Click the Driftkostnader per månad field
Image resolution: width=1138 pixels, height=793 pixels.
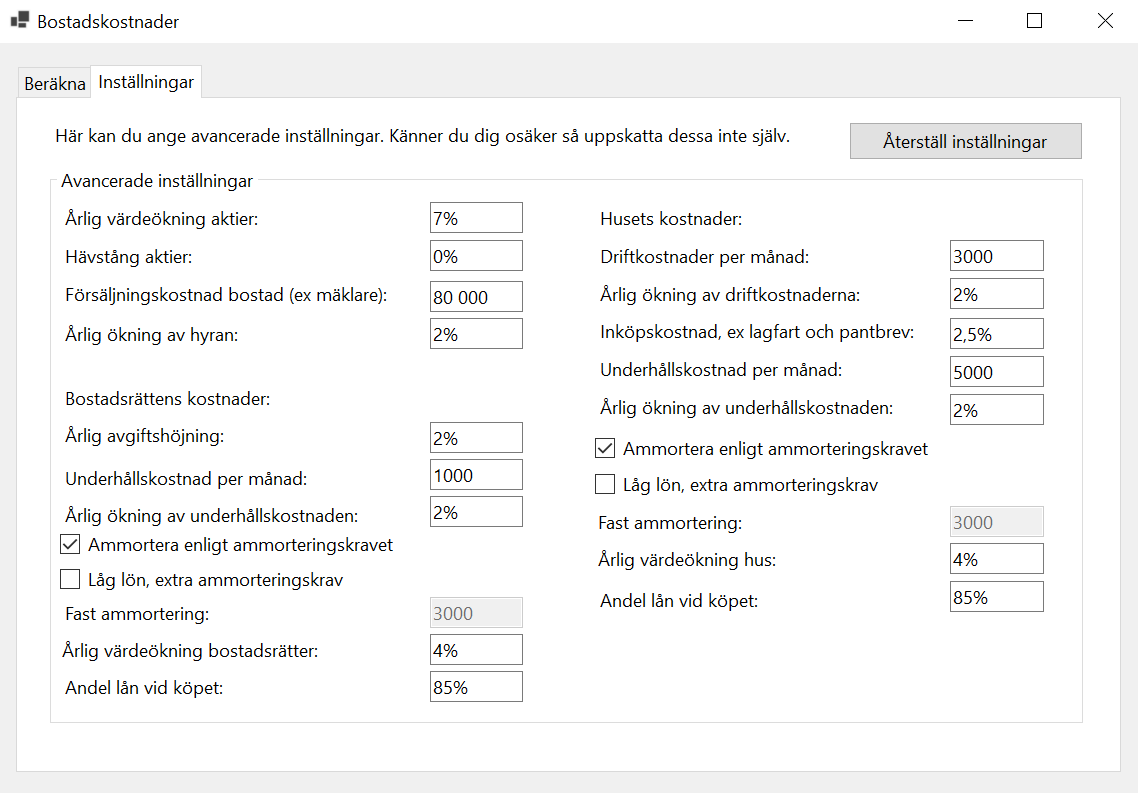pos(996,256)
